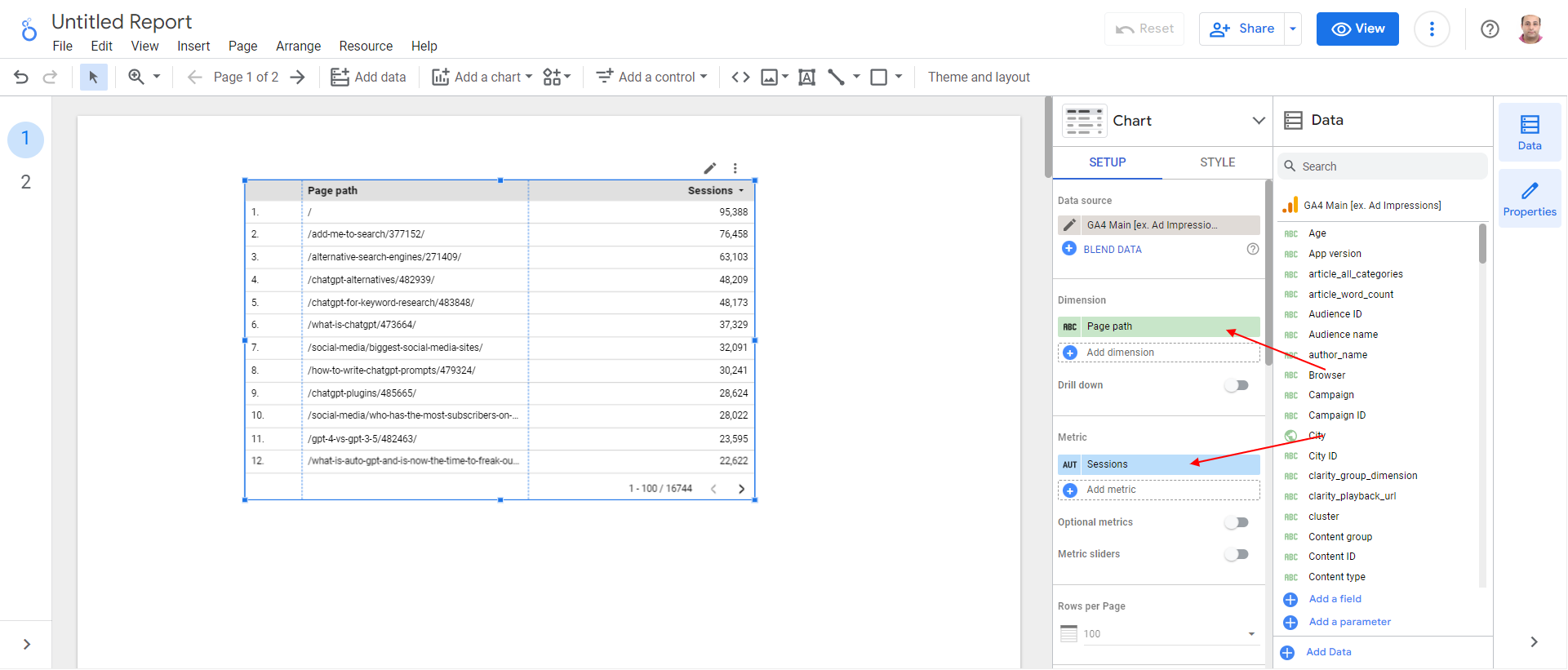
Task: Turn on Optional metrics switch
Action: coord(1237,522)
